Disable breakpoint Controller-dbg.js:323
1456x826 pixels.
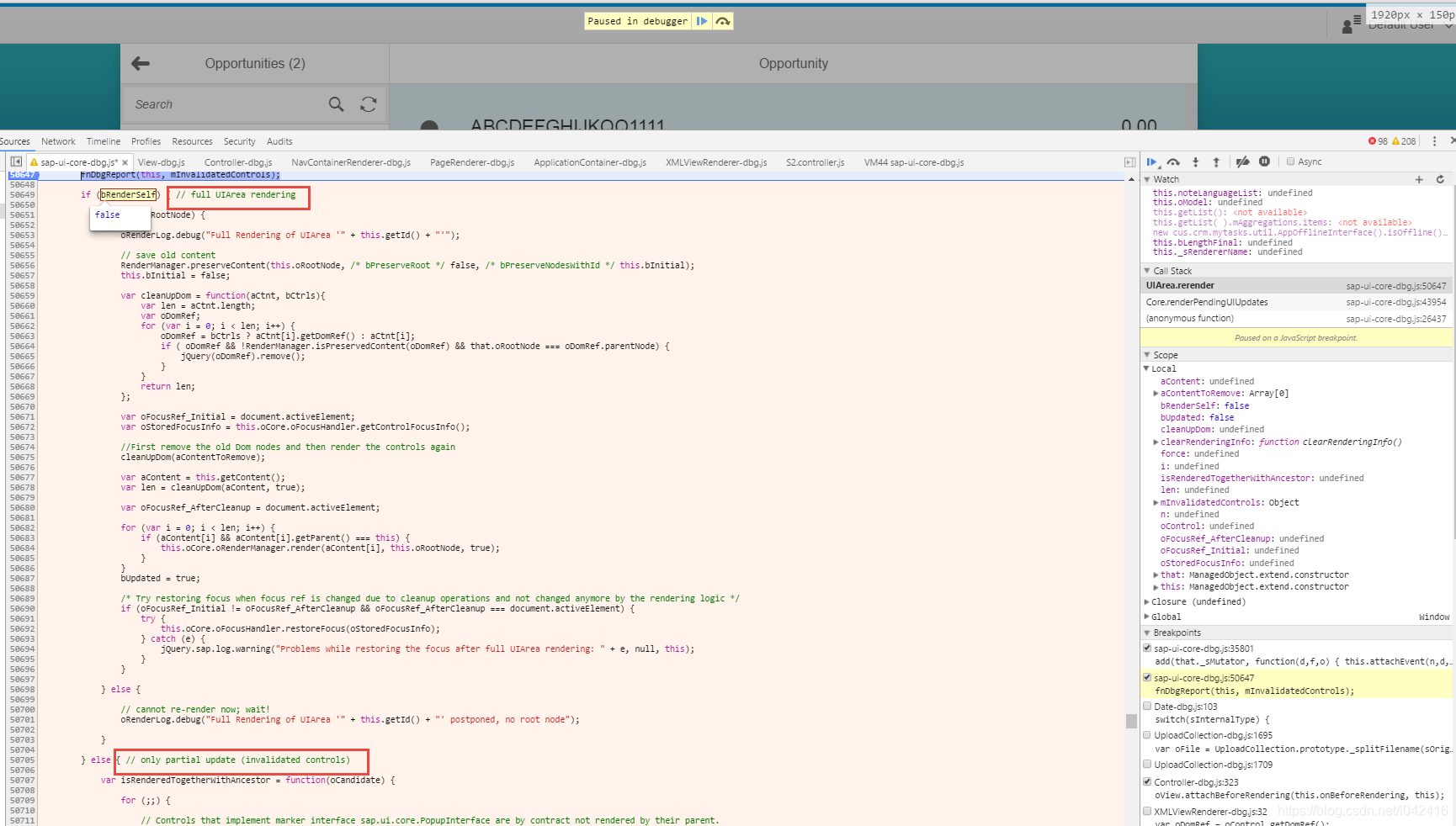[1147, 782]
